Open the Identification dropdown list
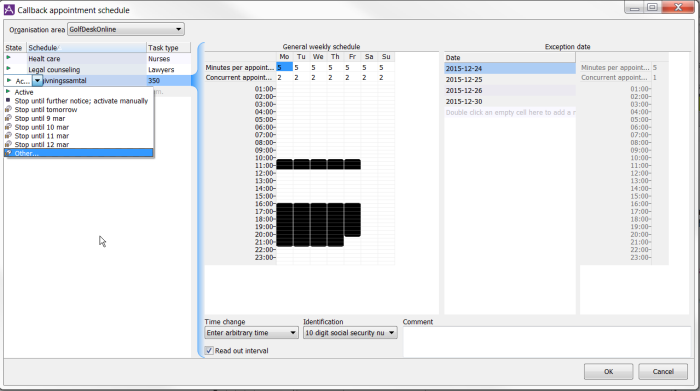This screenshot has height=391, width=700. point(350,333)
